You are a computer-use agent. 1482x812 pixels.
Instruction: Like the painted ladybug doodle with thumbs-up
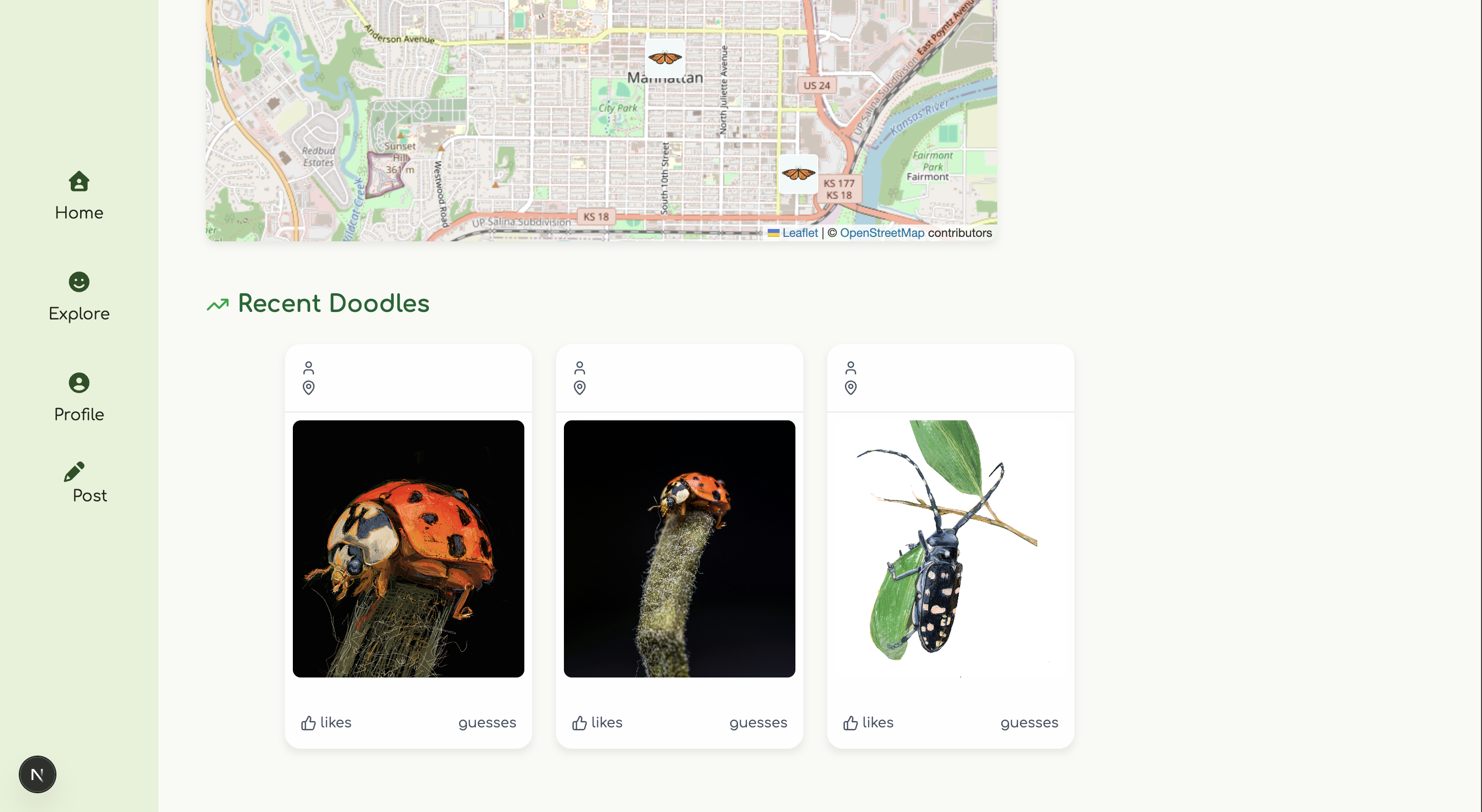pos(308,723)
